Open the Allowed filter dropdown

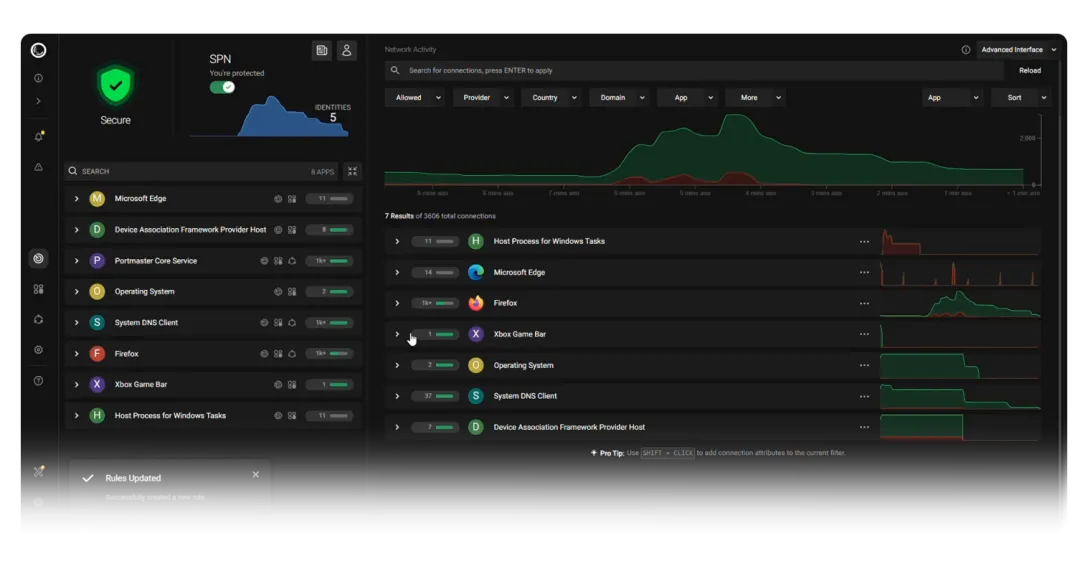click(x=416, y=98)
